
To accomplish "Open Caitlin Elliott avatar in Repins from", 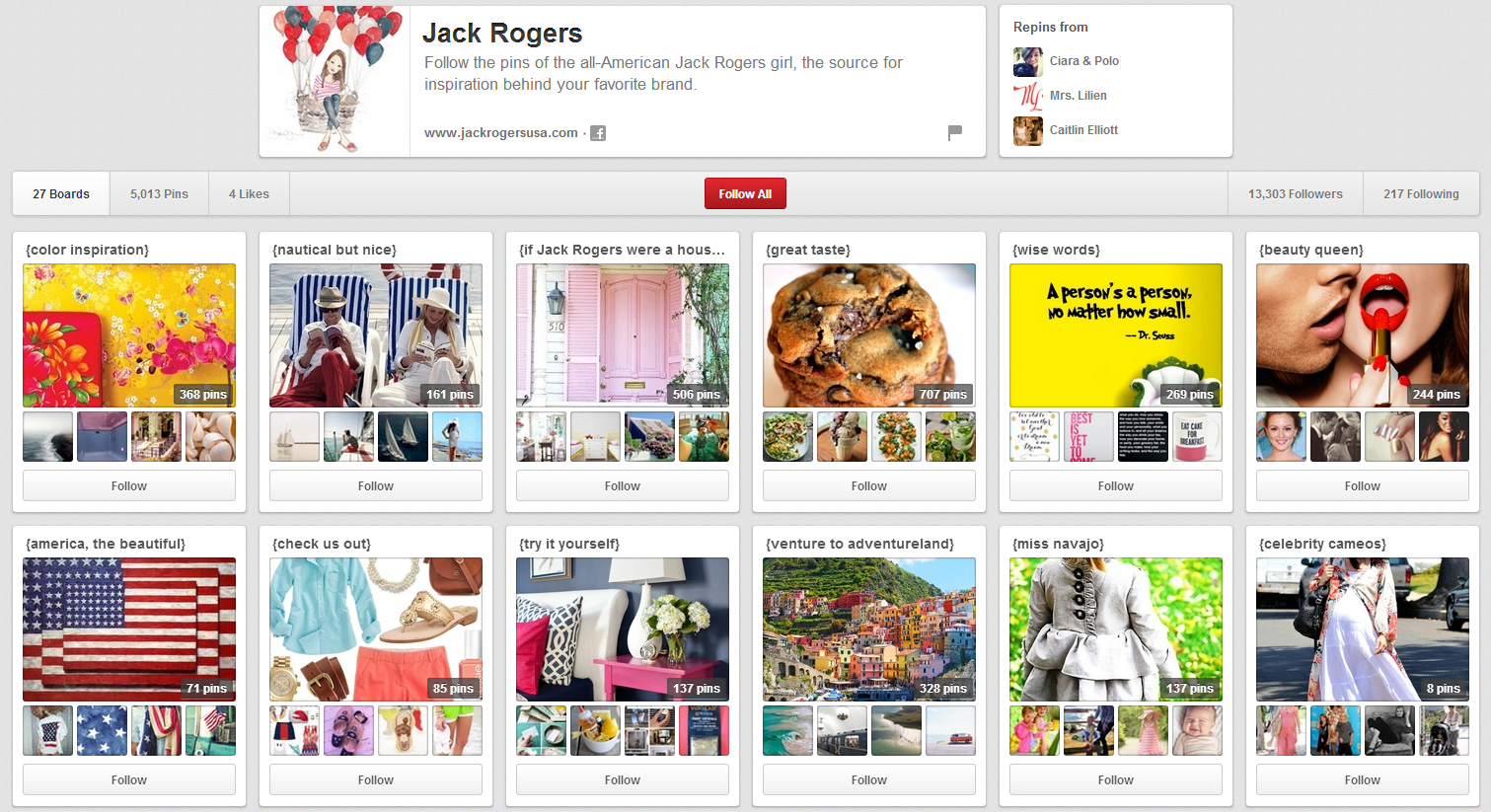I will pyautogui.click(x=1028, y=130).
